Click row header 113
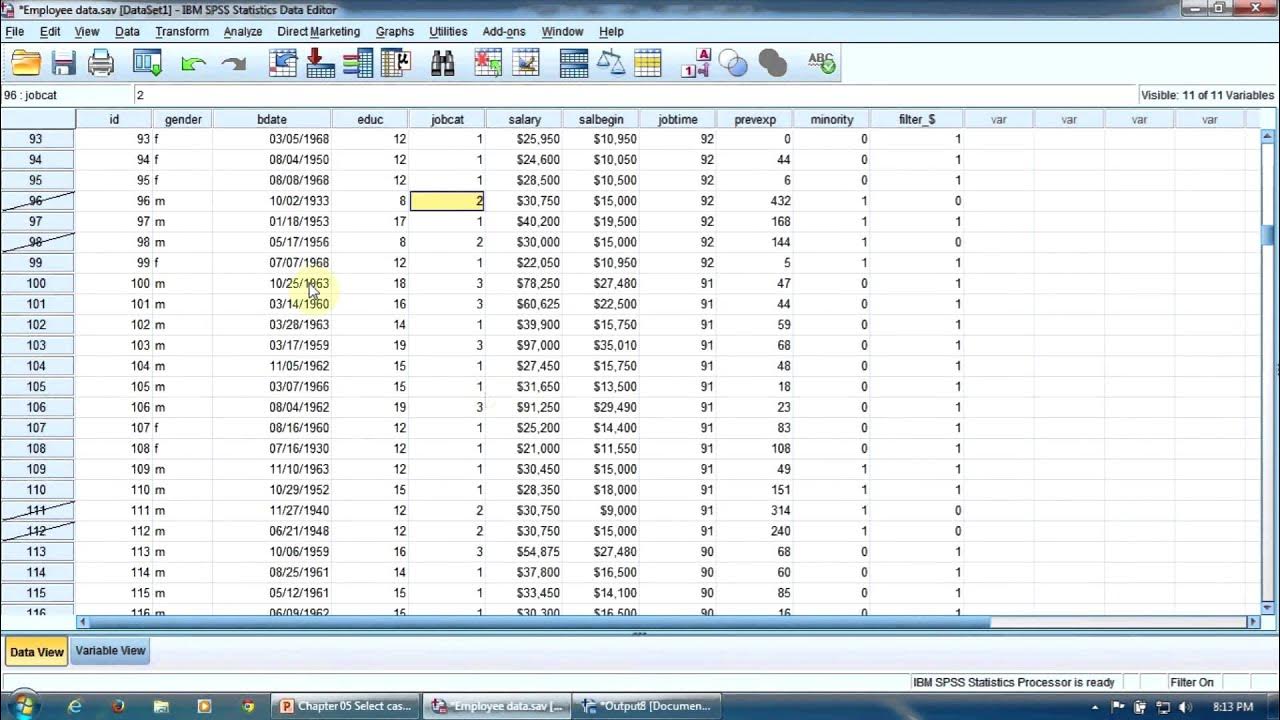 [37, 552]
